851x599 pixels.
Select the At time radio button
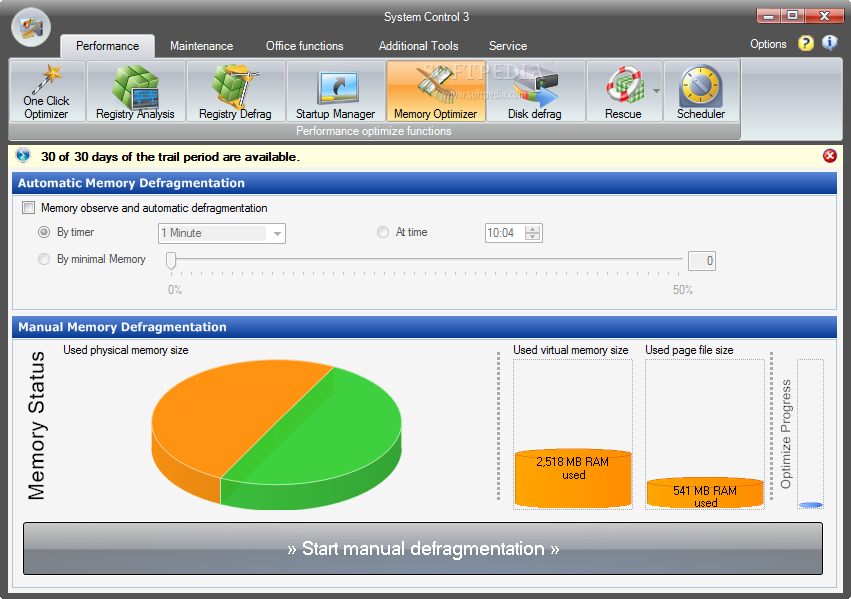point(383,232)
